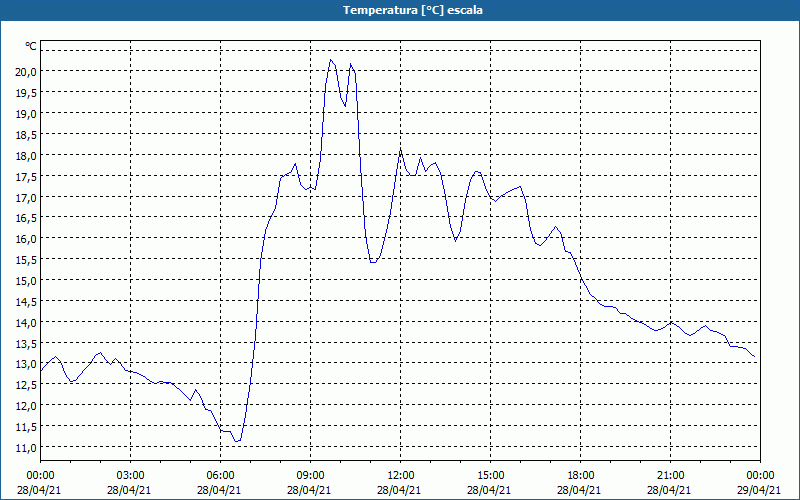The image size is (800, 500).
Task: Click the 16,5 temperature axis label
Action: (x=26, y=218)
